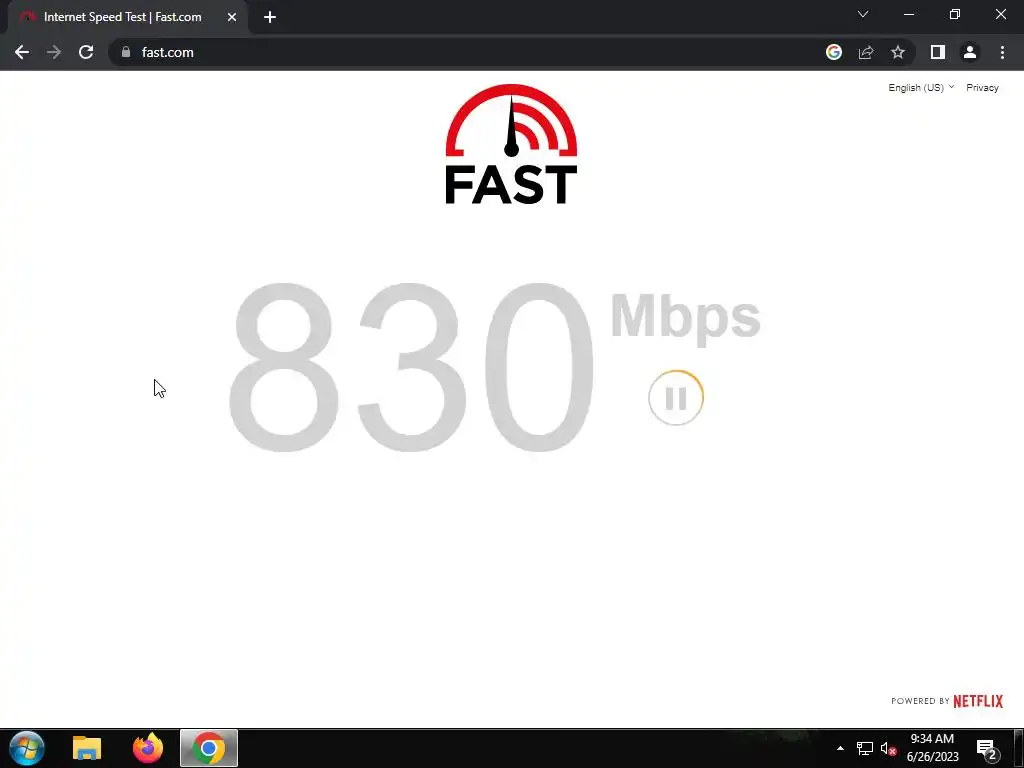Pause the running speed test
Image resolution: width=1024 pixels, height=768 pixels.
point(676,398)
